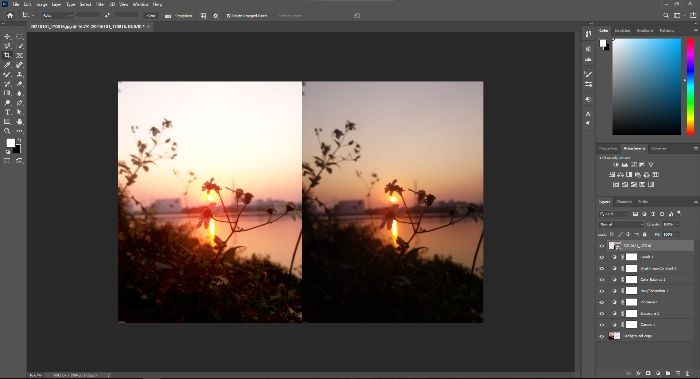Image resolution: width=700 pixels, height=379 pixels.
Task: Open the Fill value dropdown arrow
Action: pos(678,234)
